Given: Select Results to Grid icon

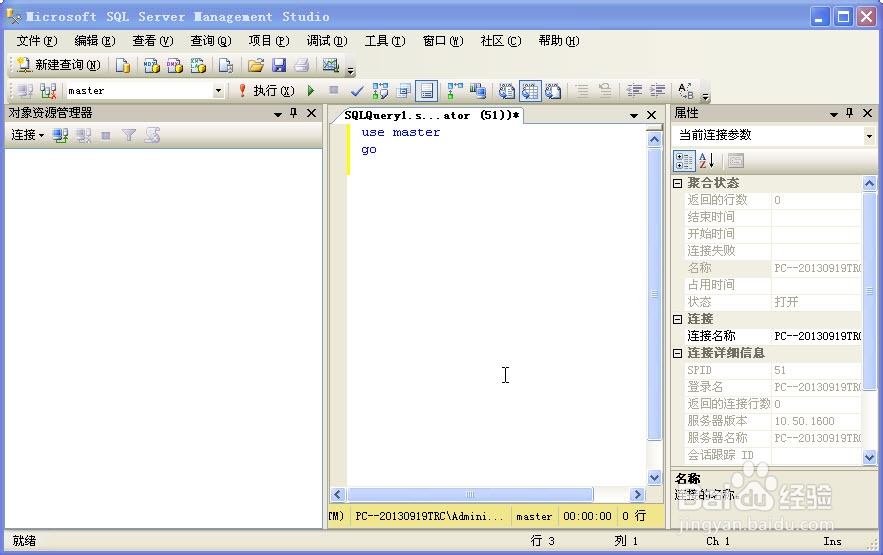Looking at the screenshot, I should point(530,91).
